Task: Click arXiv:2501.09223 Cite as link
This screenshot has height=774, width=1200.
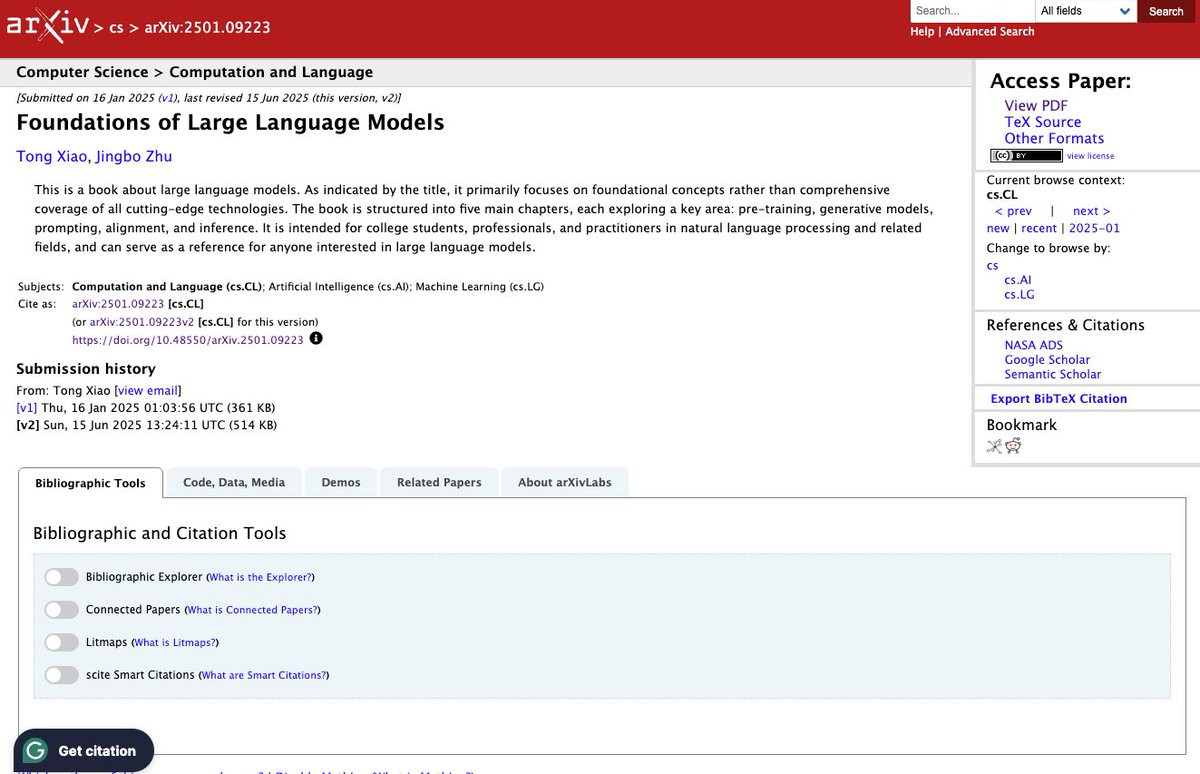Action: (118, 303)
